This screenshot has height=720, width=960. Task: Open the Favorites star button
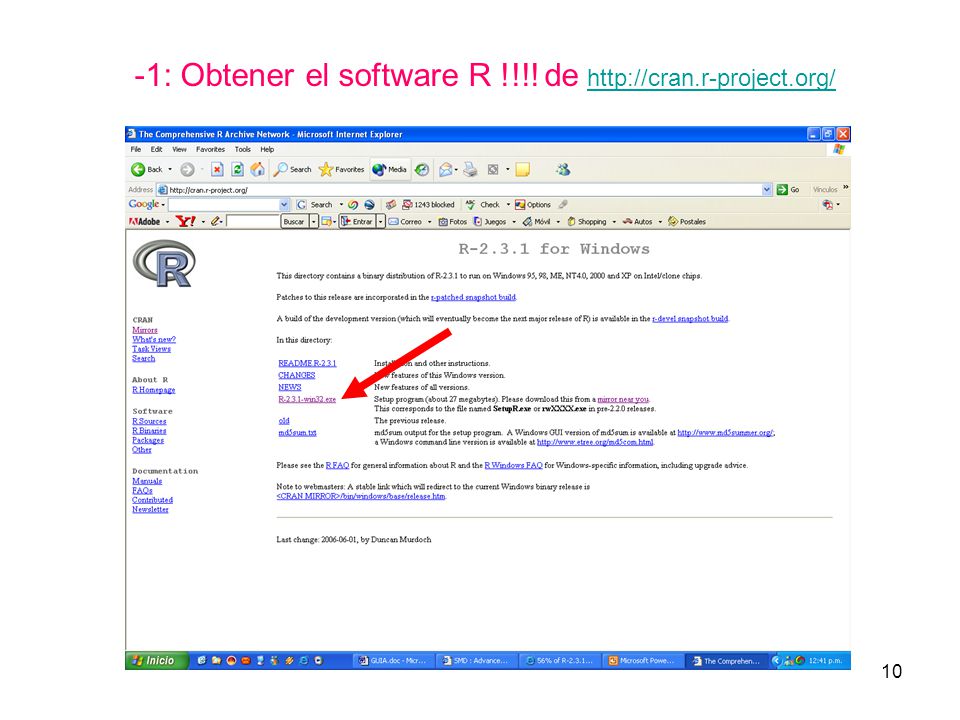pyautogui.click(x=342, y=170)
